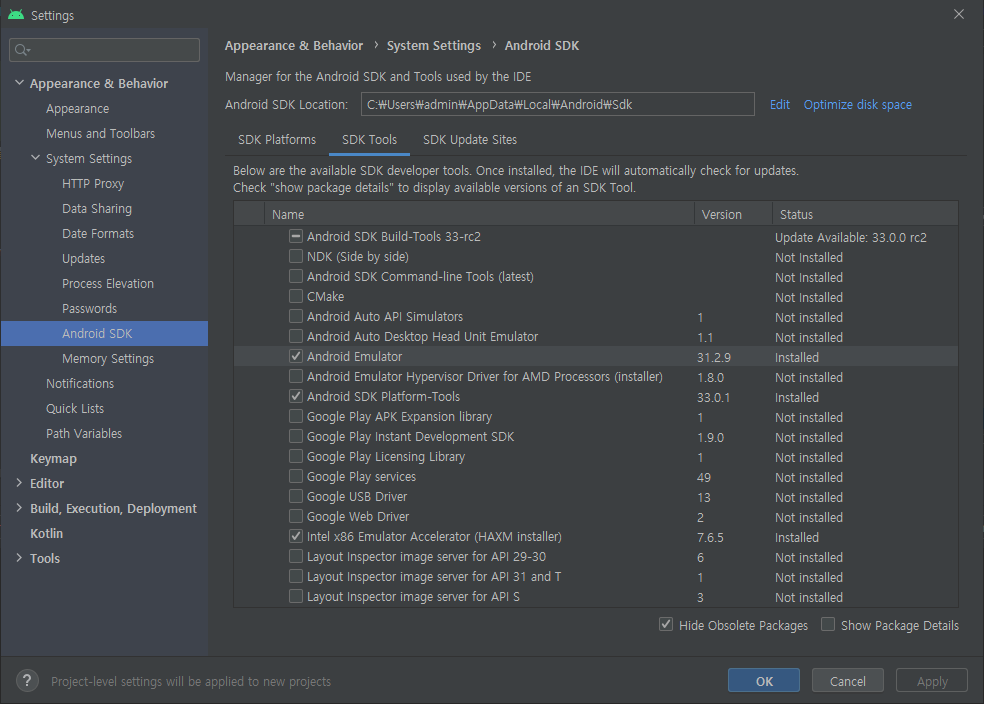This screenshot has height=704, width=984.
Task: Open Memory Settings page
Action: pos(107,358)
